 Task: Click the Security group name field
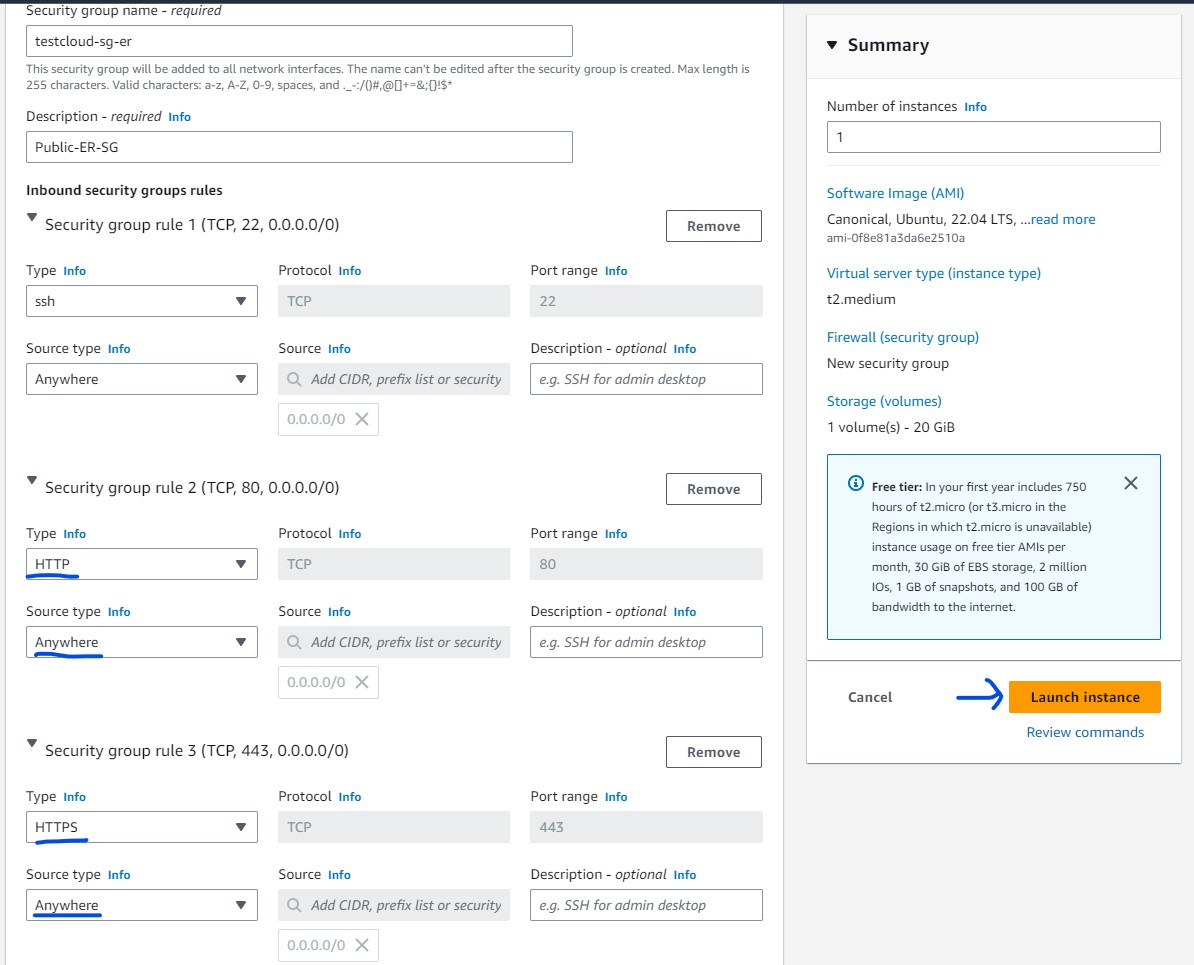[299, 41]
